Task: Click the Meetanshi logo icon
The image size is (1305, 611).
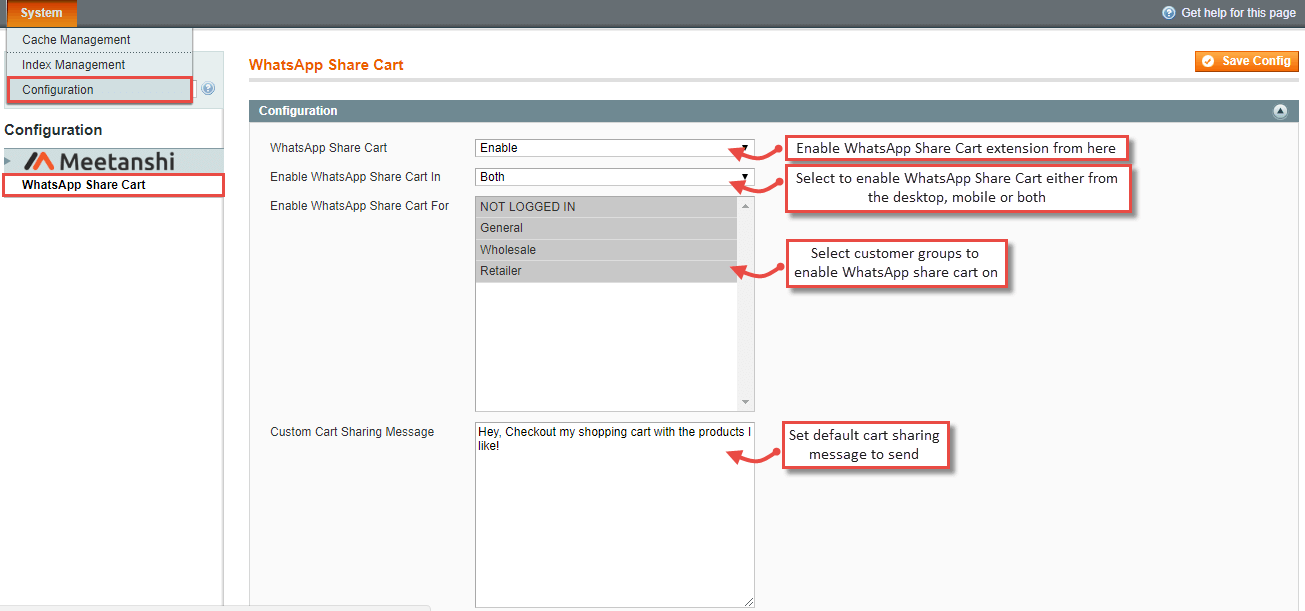Action: 39,161
